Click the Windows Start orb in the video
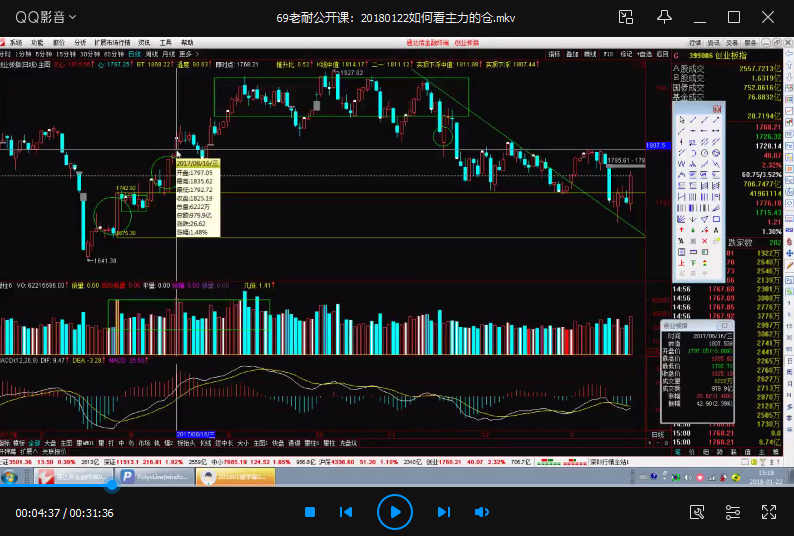The image size is (794, 536). click(9, 477)
